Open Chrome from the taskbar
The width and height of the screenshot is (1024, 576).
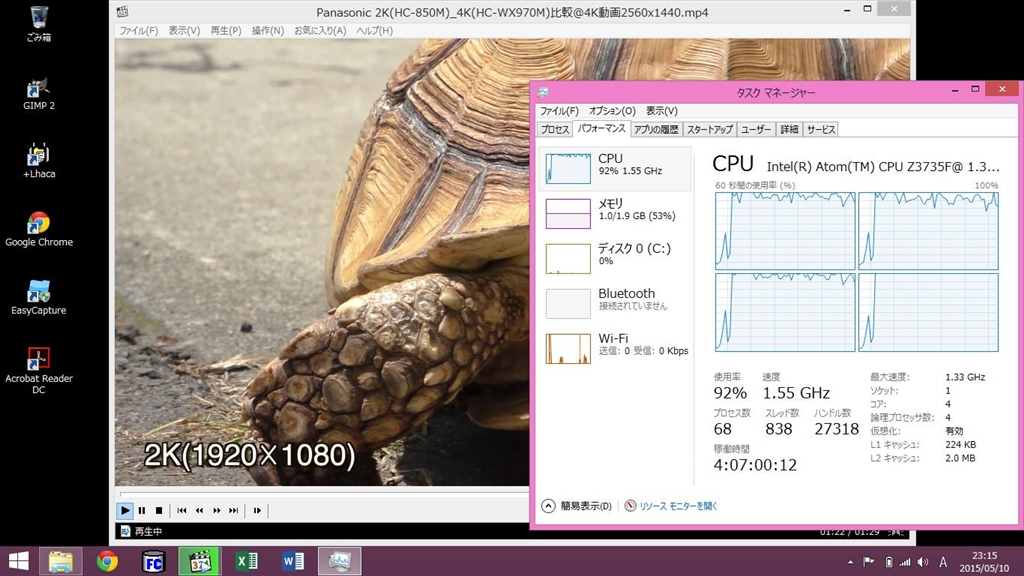click(x=107, y=562)
